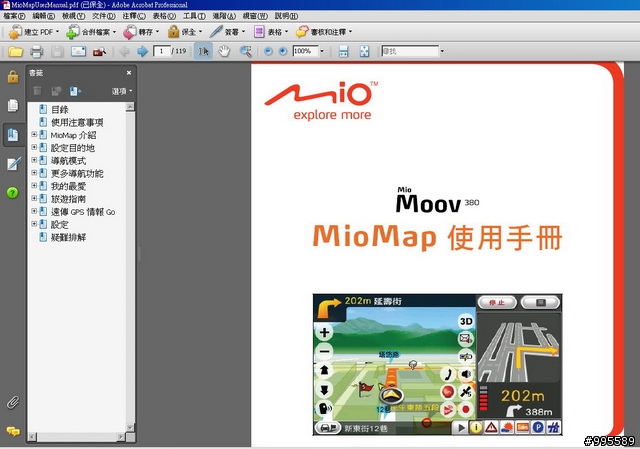This screenshot has width=640, height=449.
Task: Click the bookmarks list scroll-up arrow
Action: (130, 107)
